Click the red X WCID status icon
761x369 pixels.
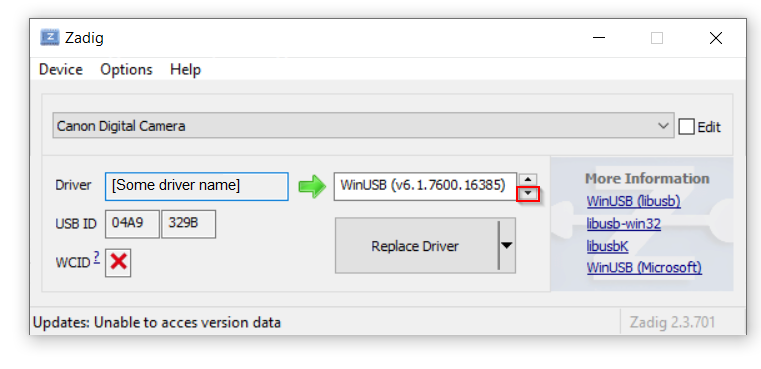click(118, 262)
